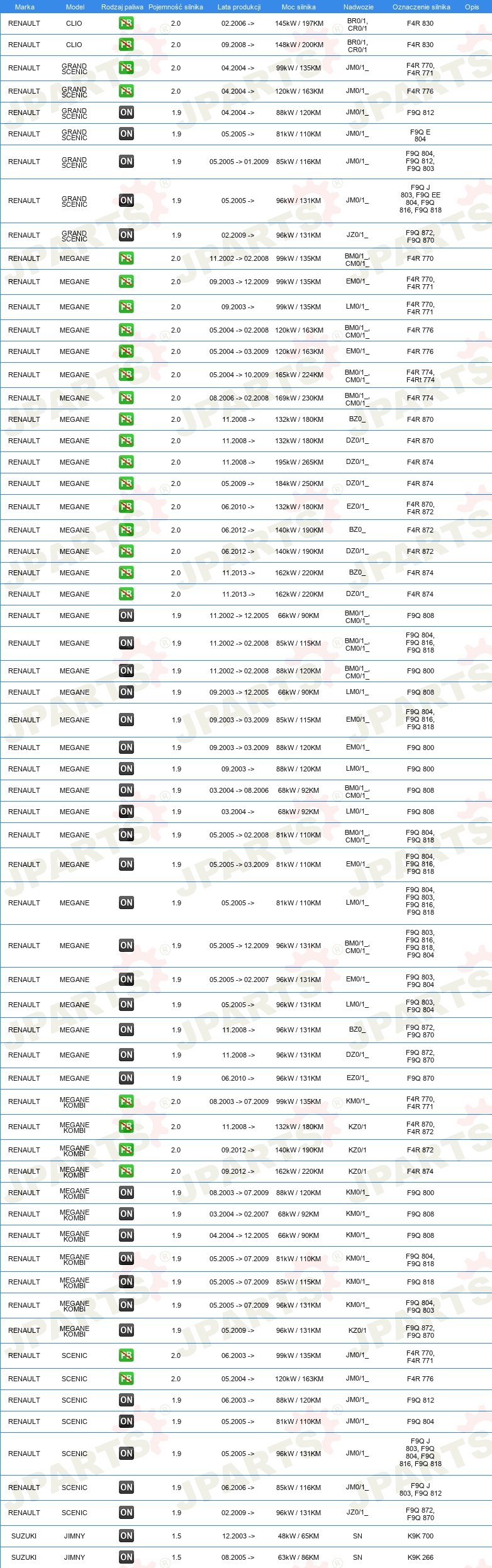This screenshot has width=492, height=1568.
Task: Click the Opis column header
Action: [x=472, y=7]
